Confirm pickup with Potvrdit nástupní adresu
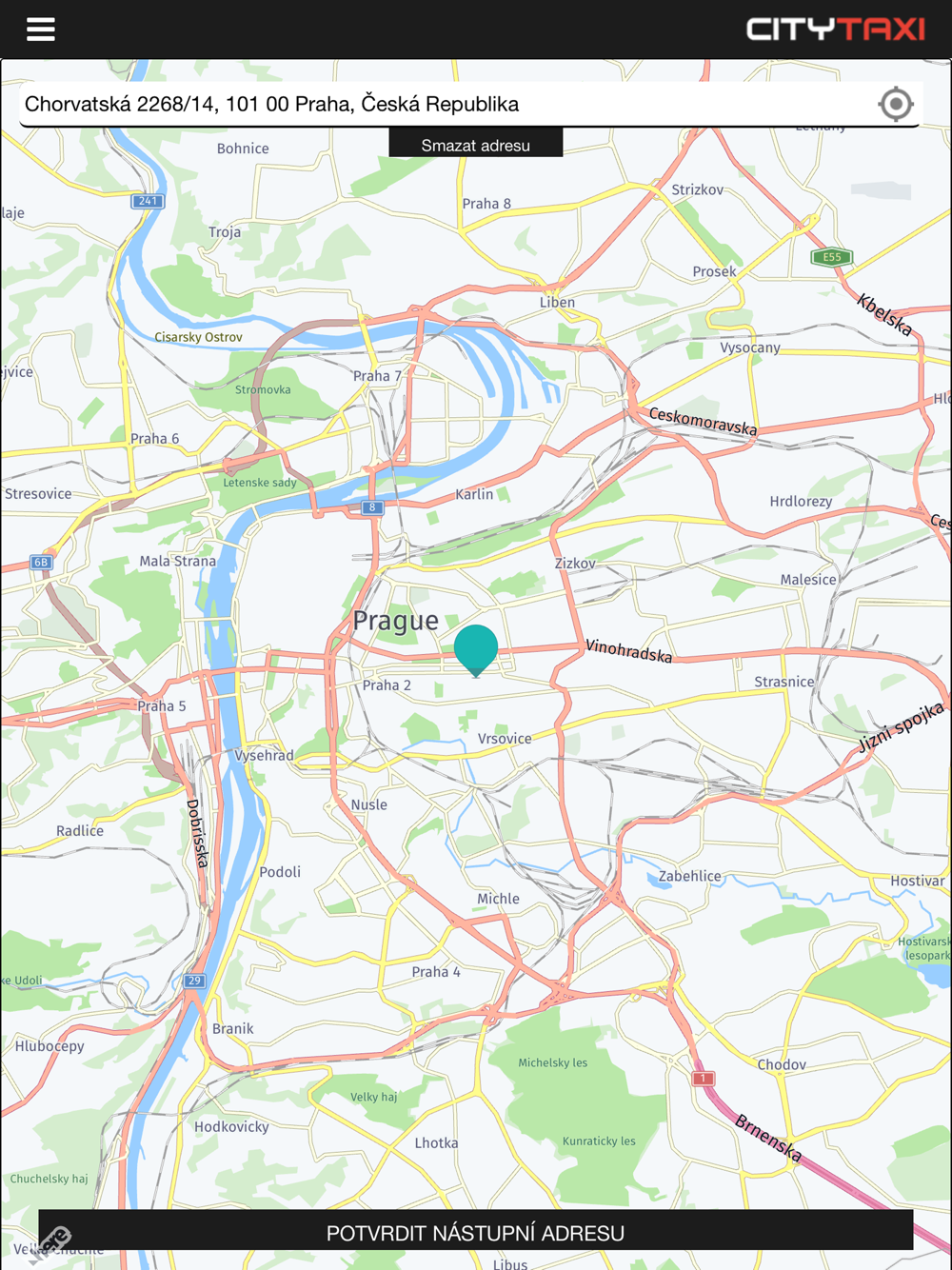Viewport: 952px width, 1270px height. 476,1232
